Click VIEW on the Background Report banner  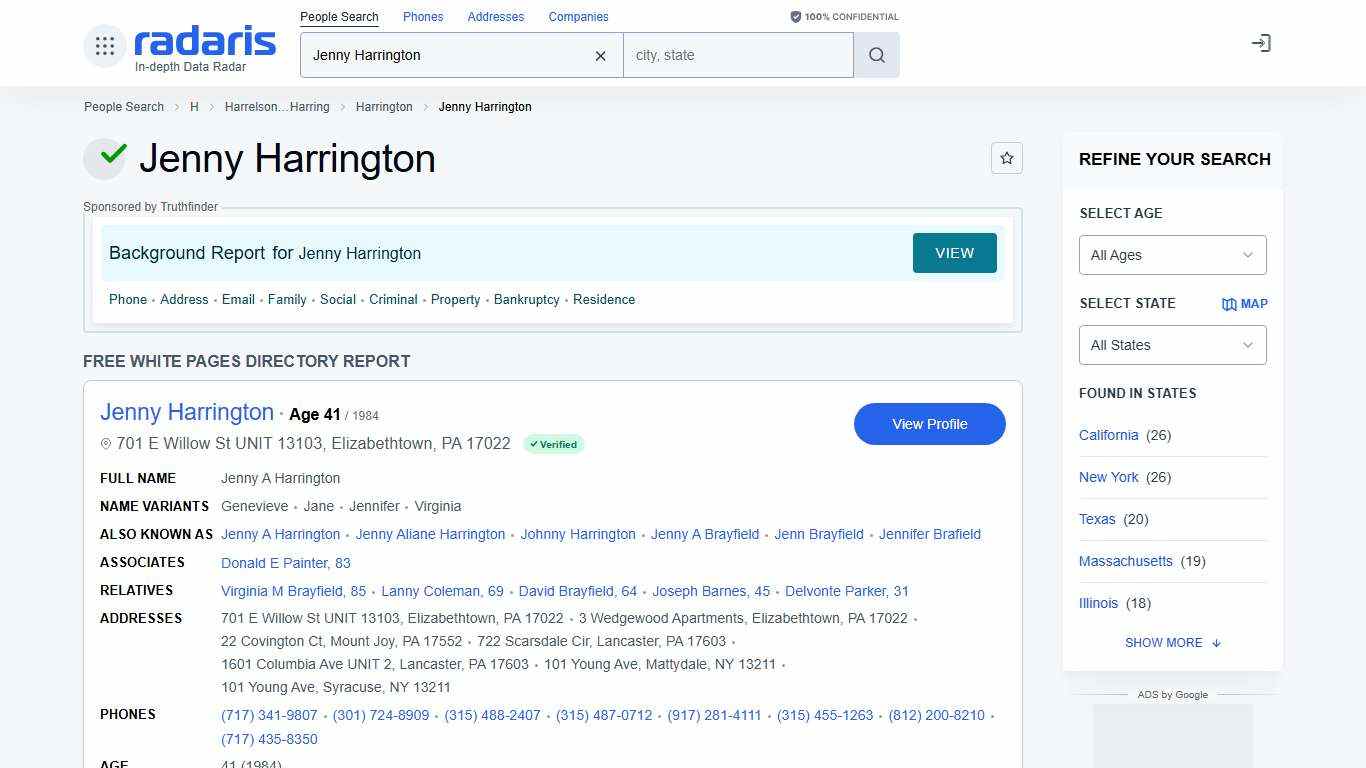954,253
